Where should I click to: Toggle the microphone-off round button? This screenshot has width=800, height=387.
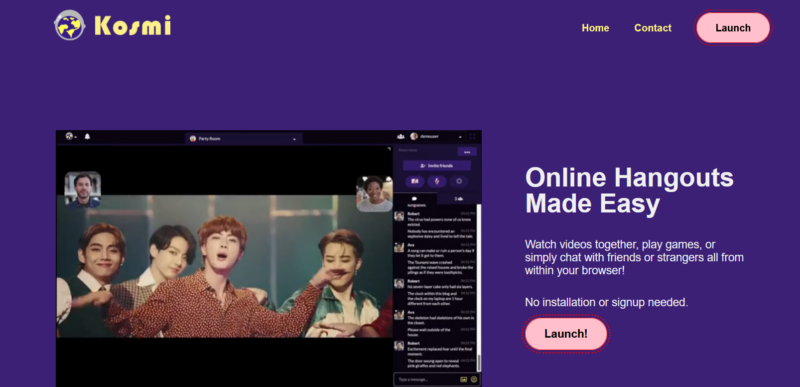[x=437, y=181]
